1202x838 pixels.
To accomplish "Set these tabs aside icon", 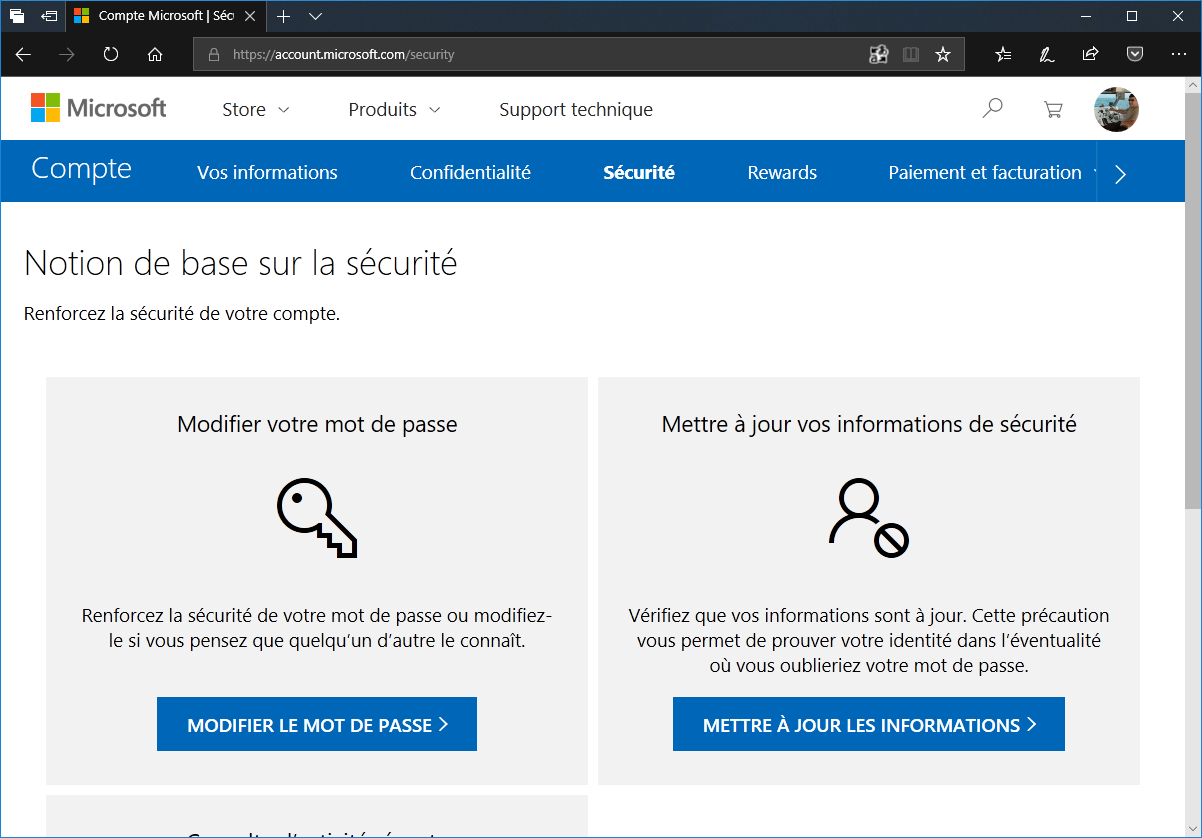I will (49, 16).
